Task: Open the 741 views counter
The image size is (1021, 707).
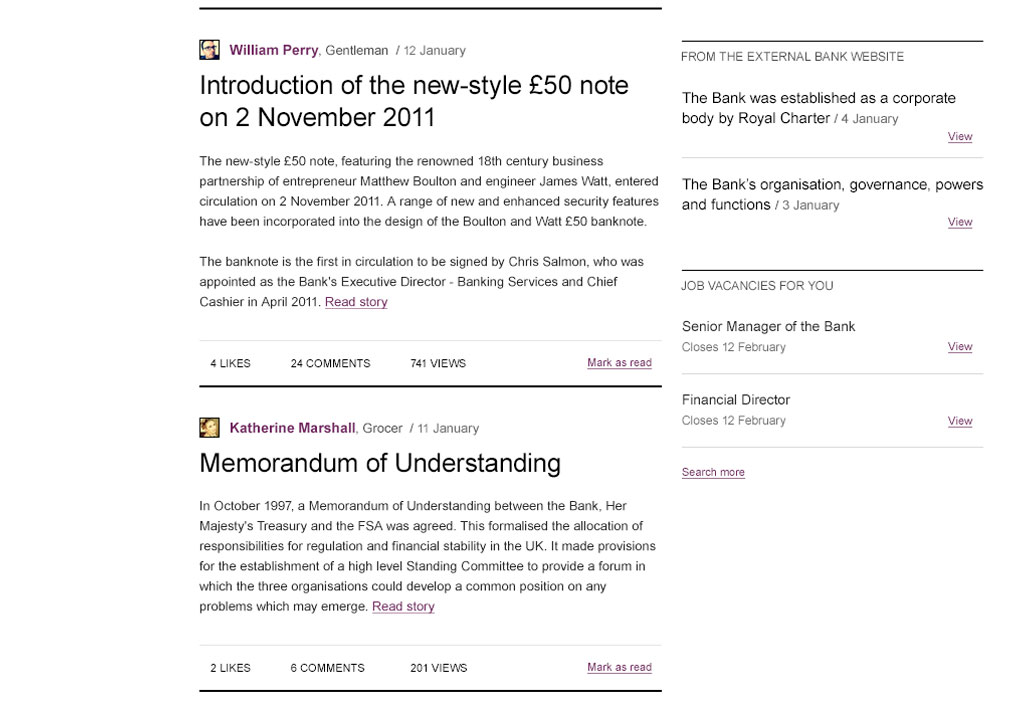Action: click(x=438, y=363)
